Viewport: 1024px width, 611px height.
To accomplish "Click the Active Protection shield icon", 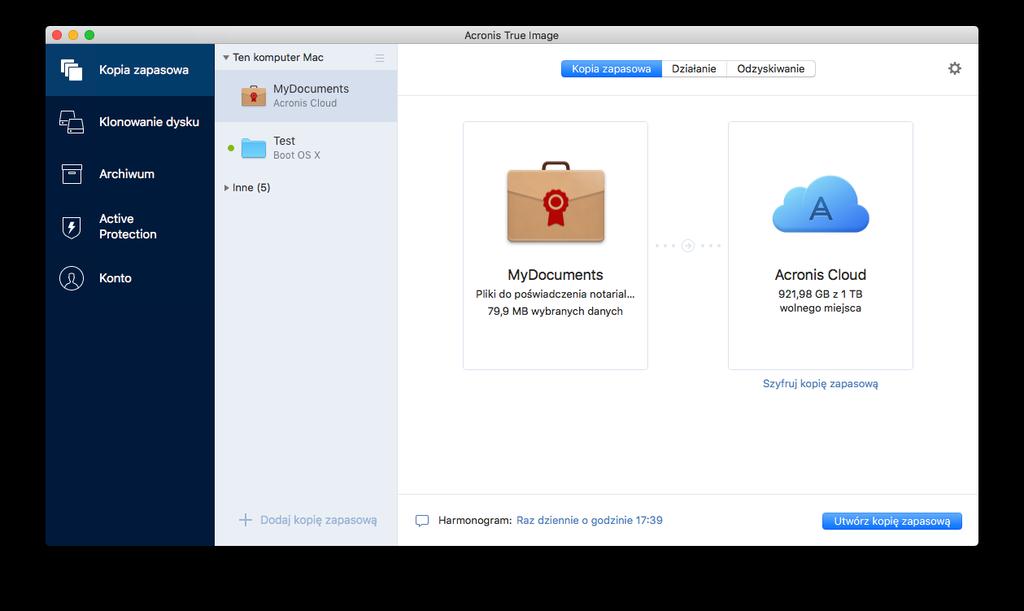I will click(71, 227).
